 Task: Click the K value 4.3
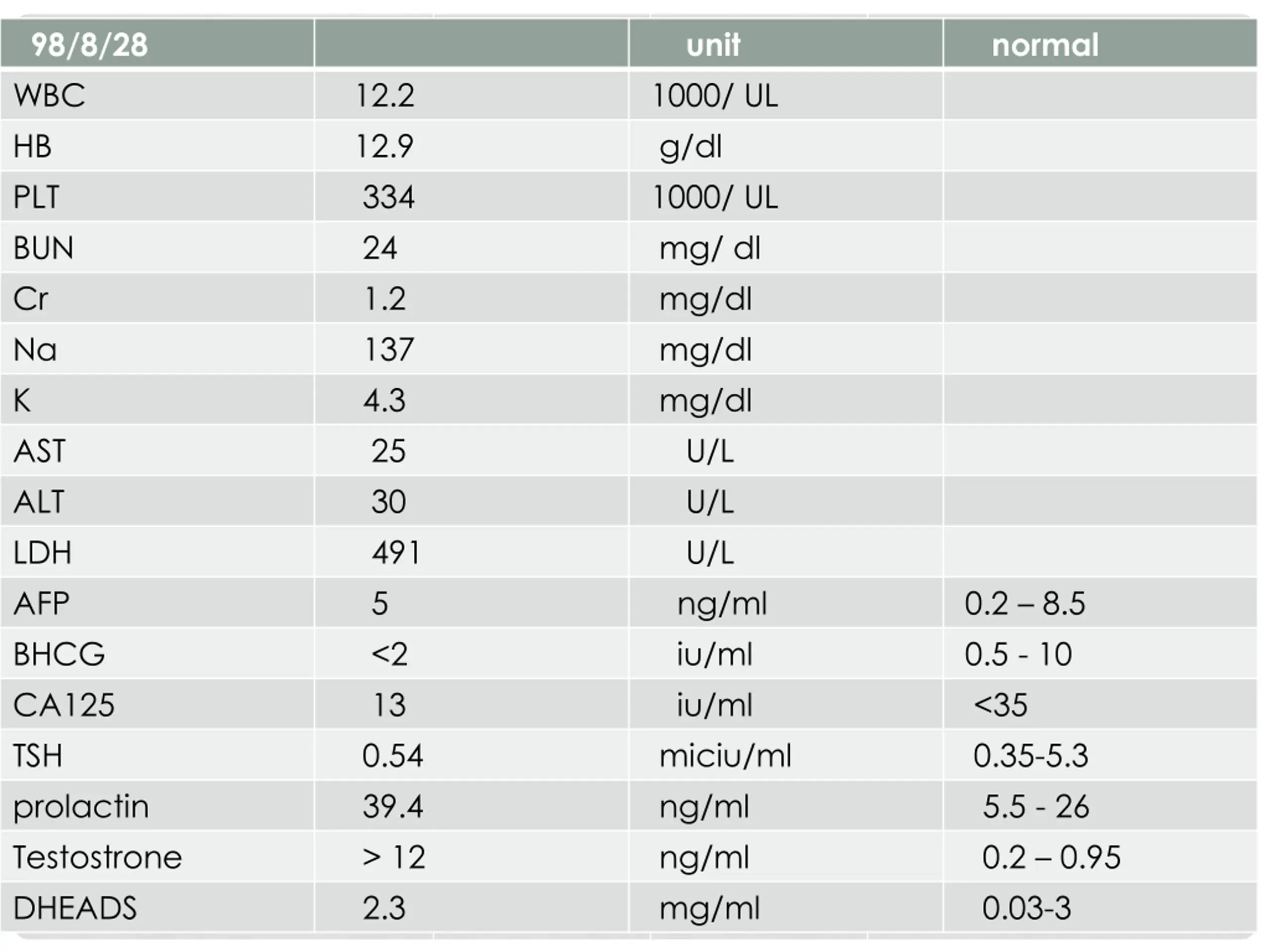coord(384,400)
